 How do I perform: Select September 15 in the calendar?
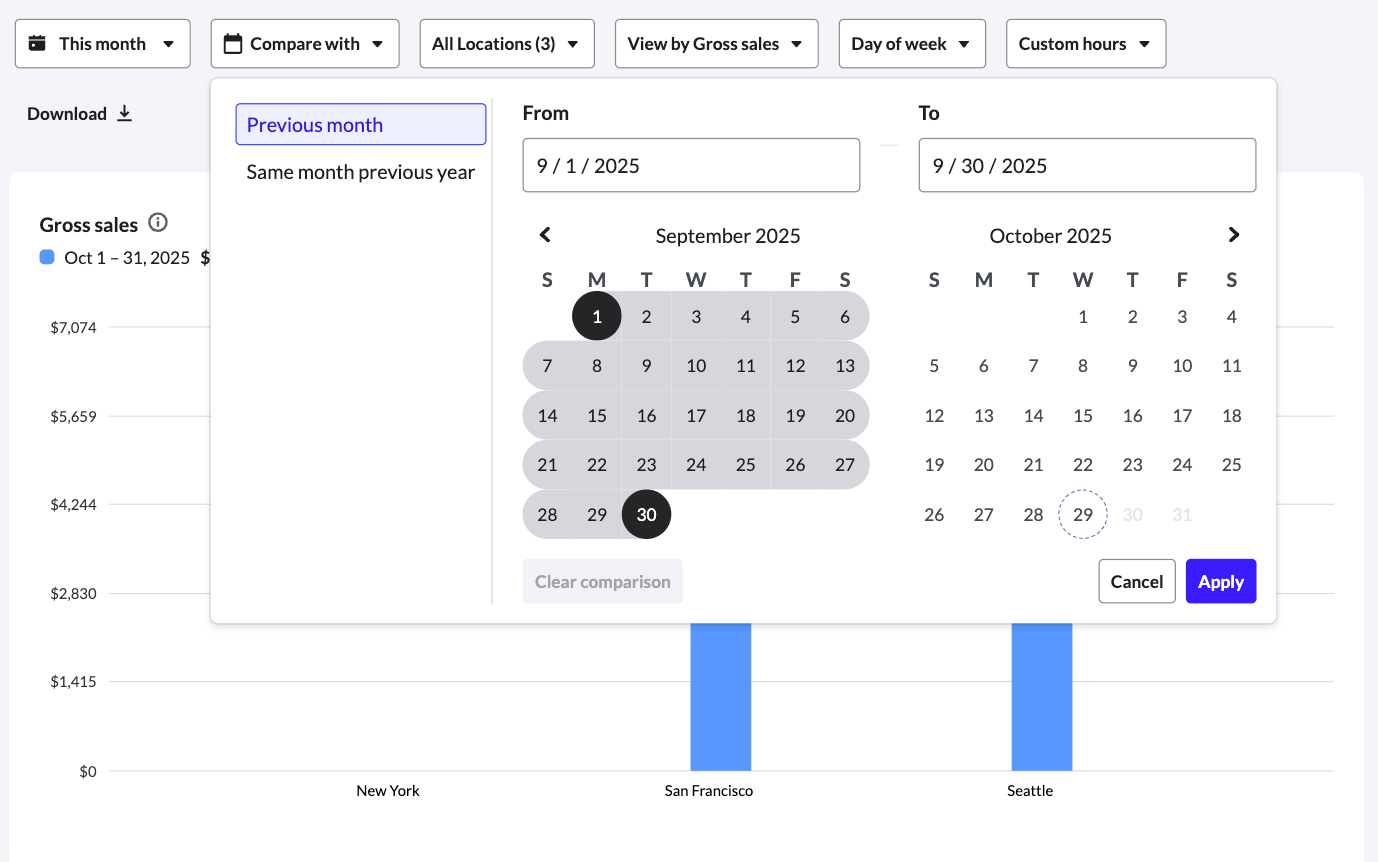click(x=597, y=415)
